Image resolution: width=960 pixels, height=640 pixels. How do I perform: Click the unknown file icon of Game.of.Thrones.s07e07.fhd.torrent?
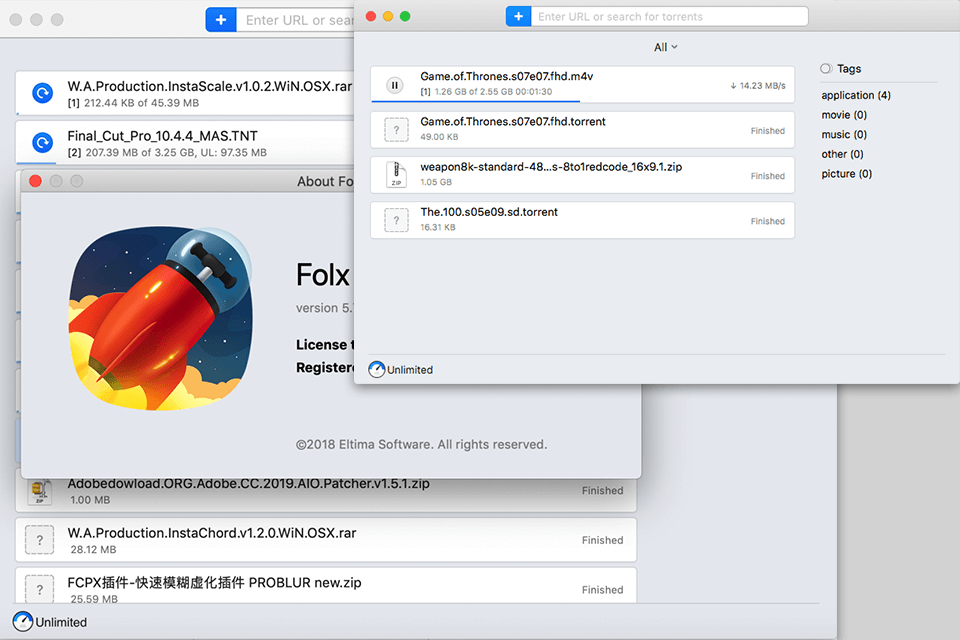(x=396, y=130)
